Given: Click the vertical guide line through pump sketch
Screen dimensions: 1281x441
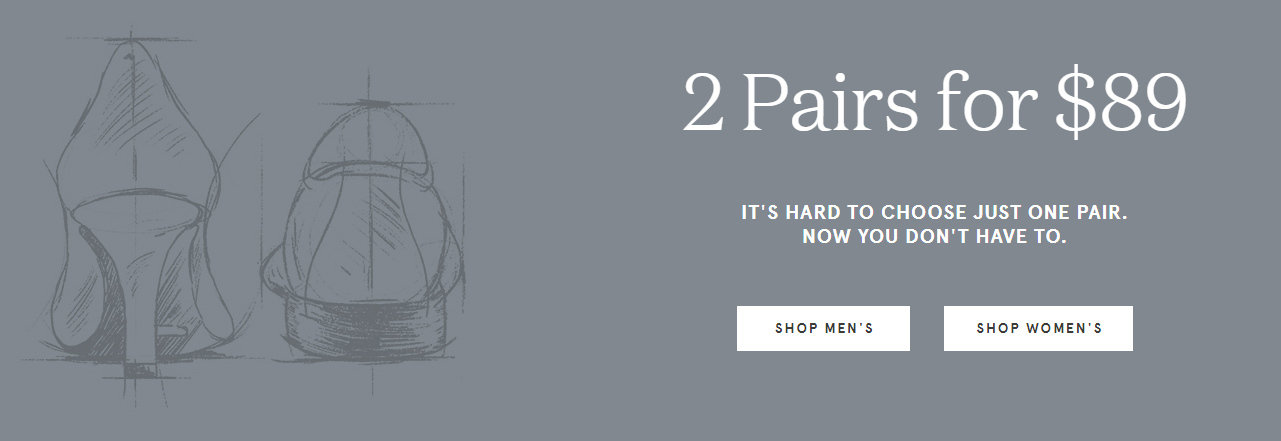Looking at the screenshot, I should tap(131, 210).
